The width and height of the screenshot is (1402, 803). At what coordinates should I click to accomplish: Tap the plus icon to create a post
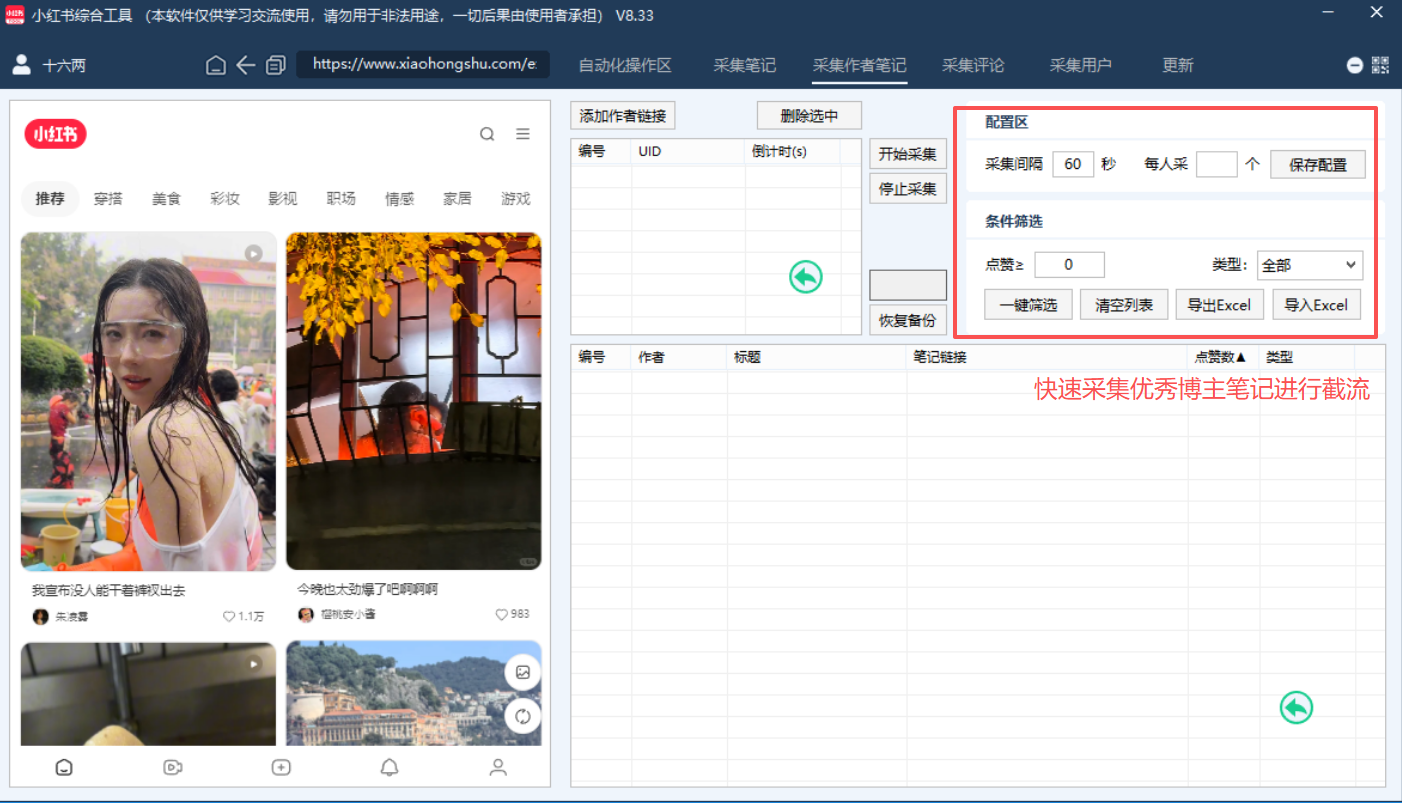[281, 767]
